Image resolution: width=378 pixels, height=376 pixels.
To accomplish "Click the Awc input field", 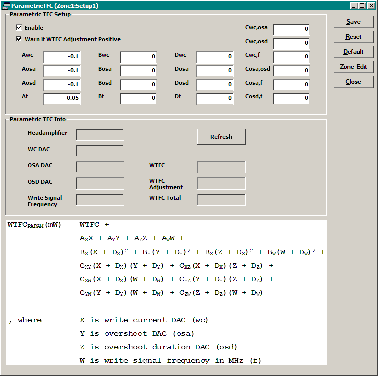I will coord(62,57).
